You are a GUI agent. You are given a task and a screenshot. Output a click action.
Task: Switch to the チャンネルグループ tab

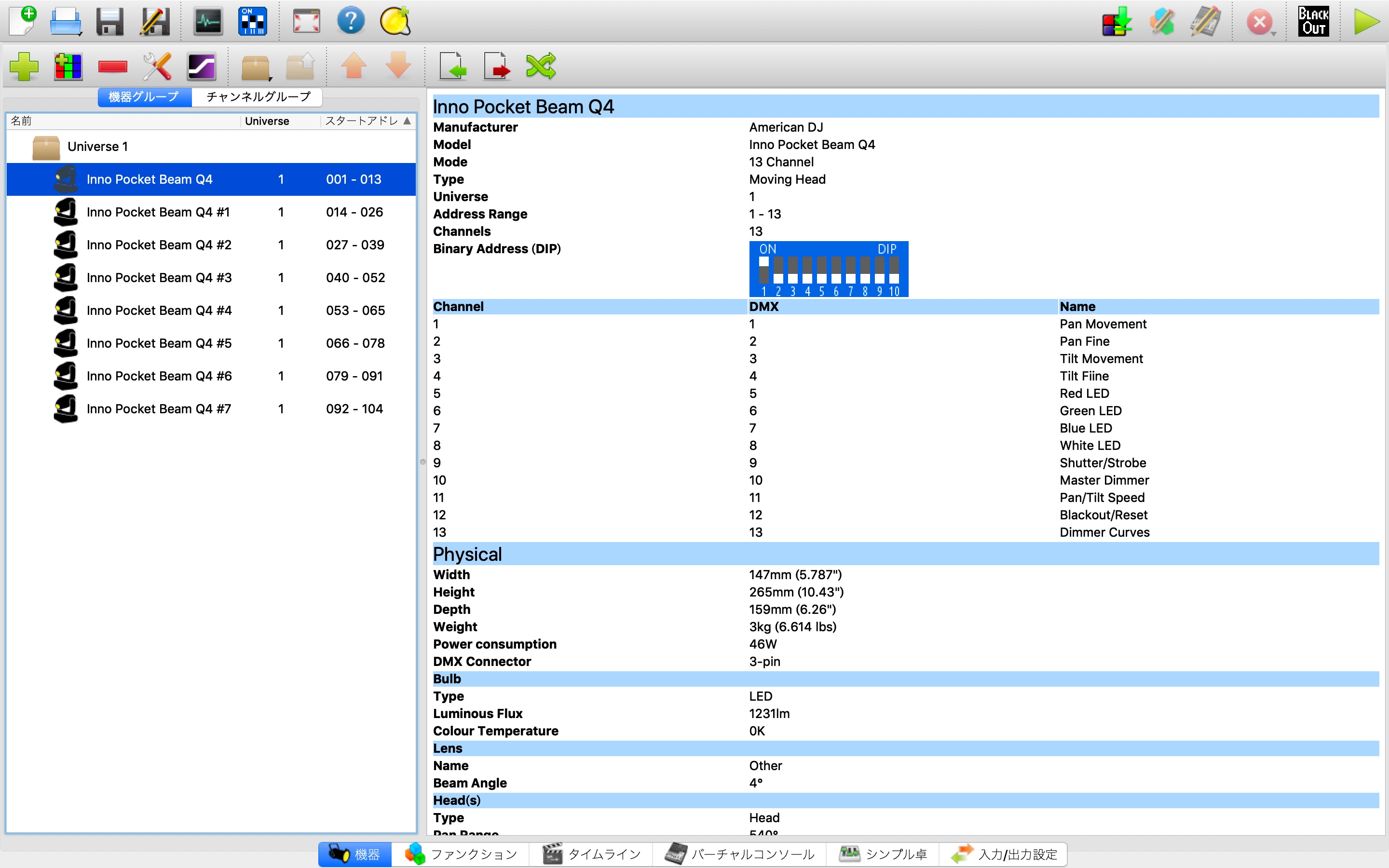tap(258, 96)
